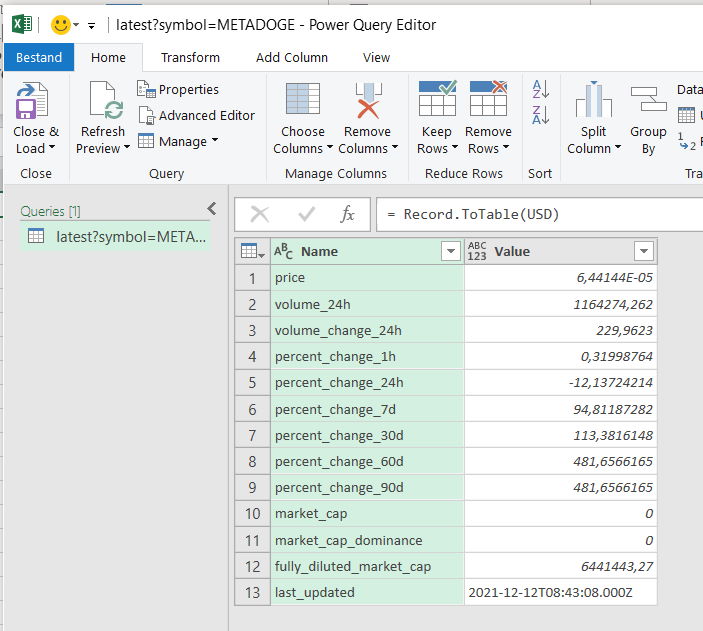Select the volume_24h cell
Image resolution: width=703 pixels, height=631 pixels.
click(367, 304)
